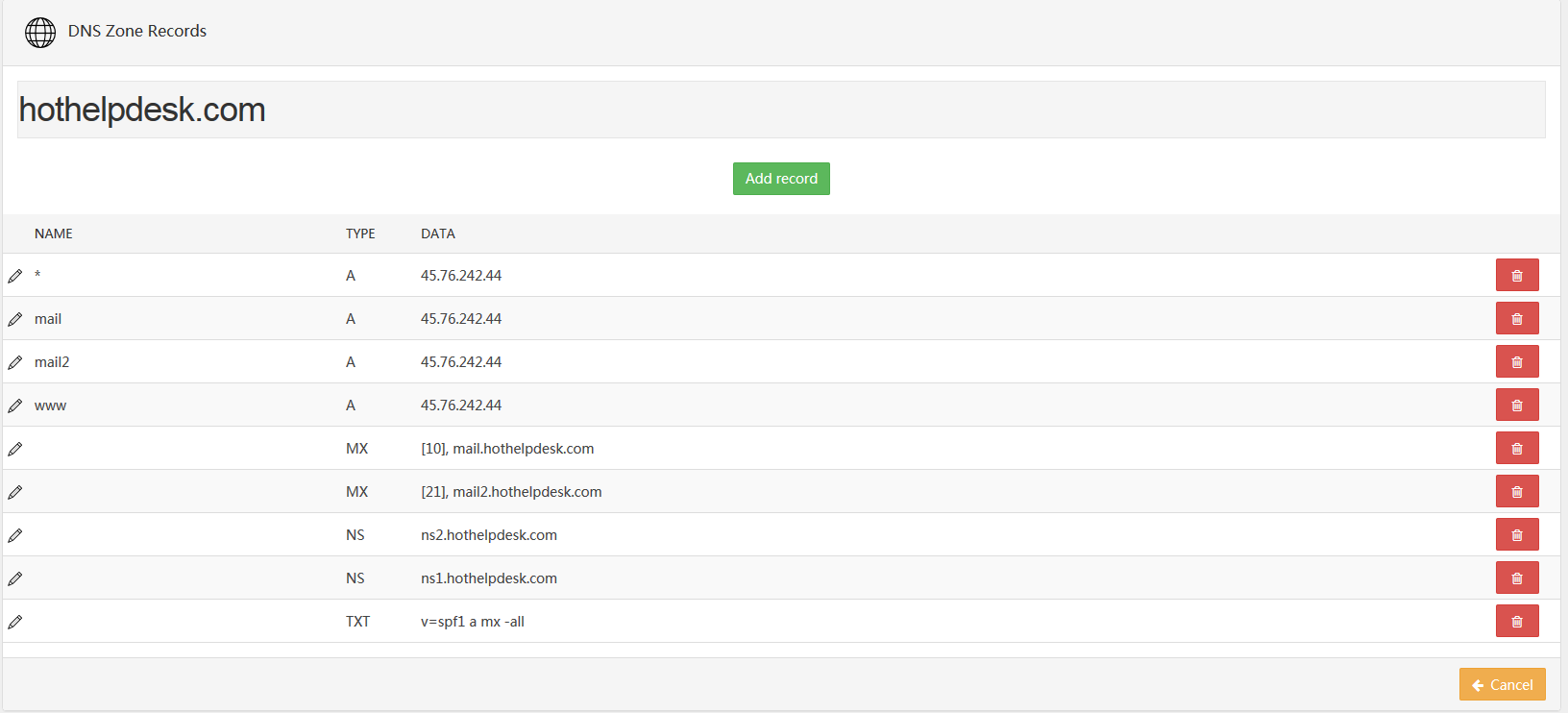Click 'v=spf1 a mx -all' data text

[x=473, y=622]
